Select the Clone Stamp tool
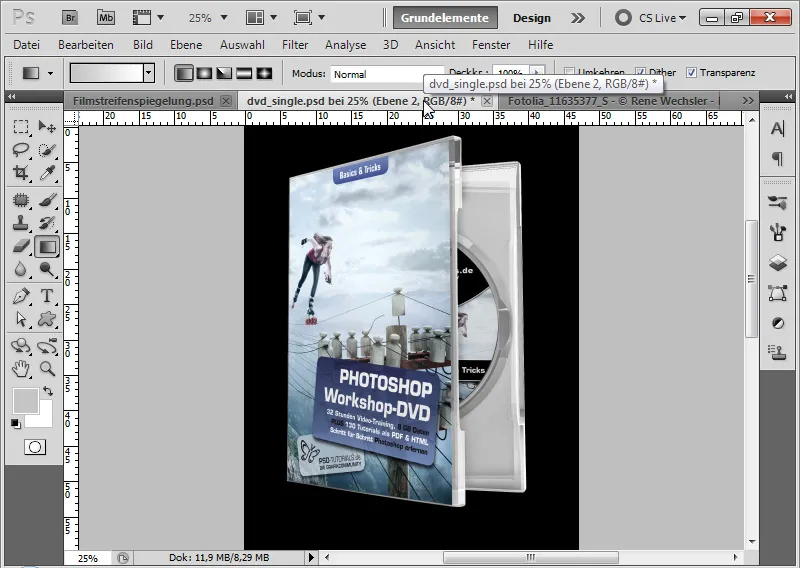Viewport: 800px width, 568px height. click(21, 223)
